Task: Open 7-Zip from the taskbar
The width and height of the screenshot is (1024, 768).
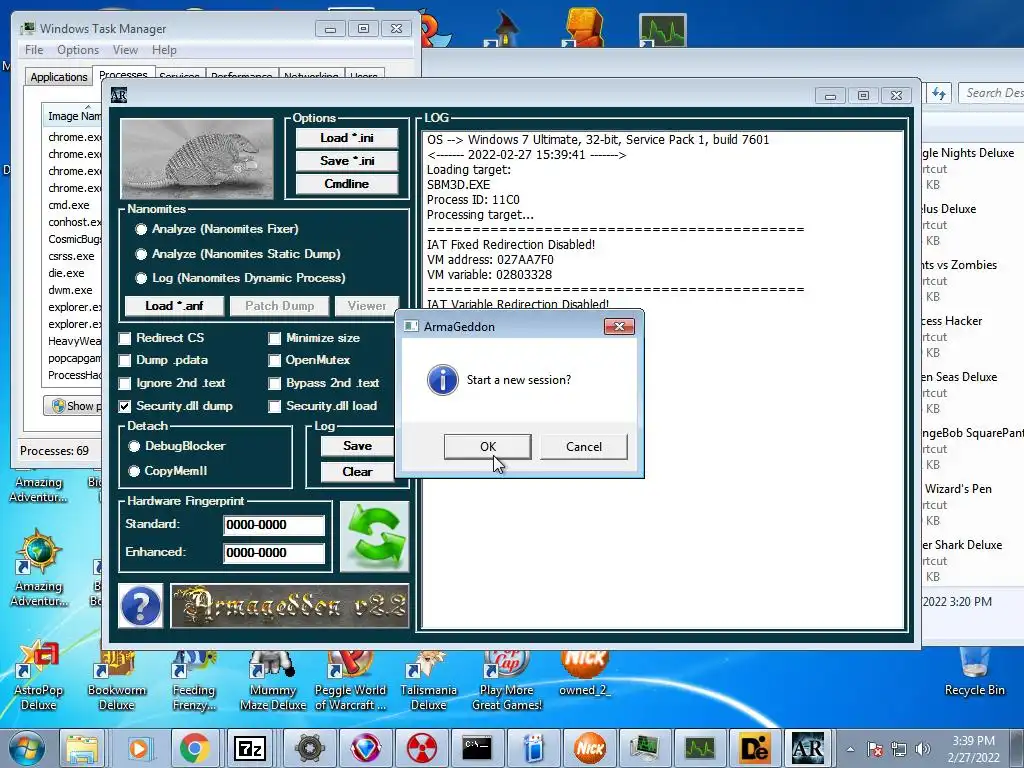Action: pos(249,748)
